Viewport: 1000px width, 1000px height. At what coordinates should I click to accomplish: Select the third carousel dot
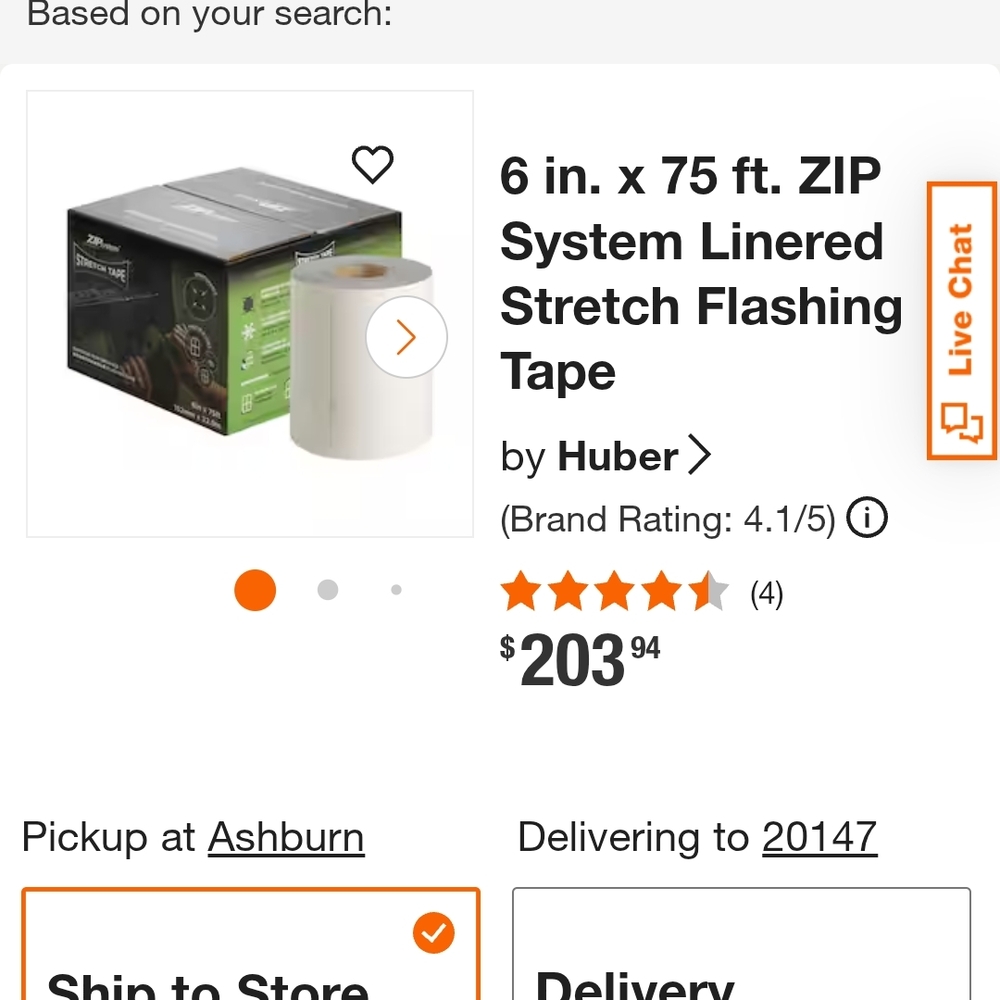pos(396,590)
